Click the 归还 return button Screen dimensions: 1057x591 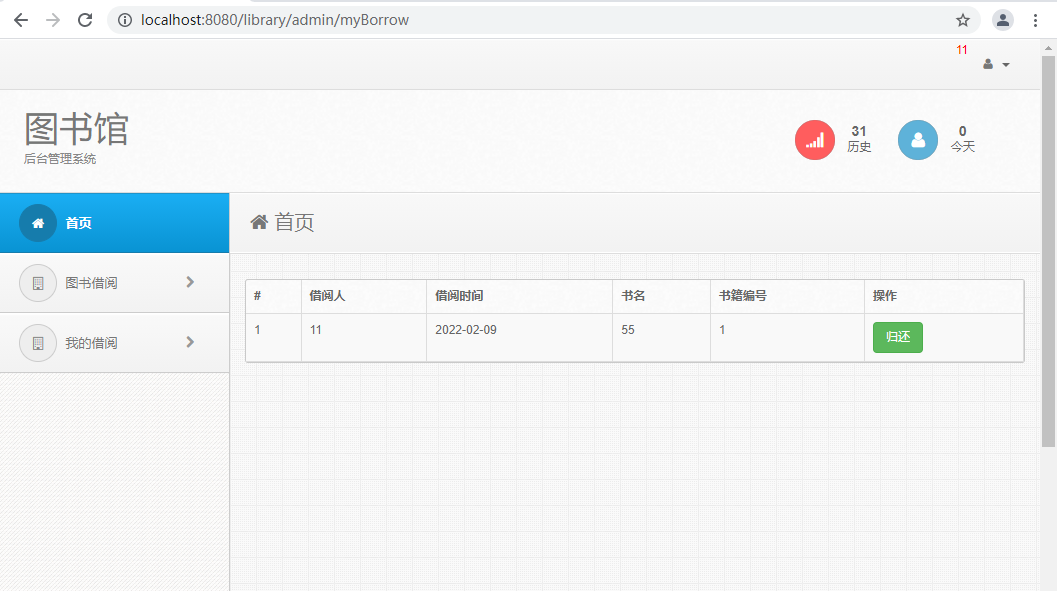897,337
